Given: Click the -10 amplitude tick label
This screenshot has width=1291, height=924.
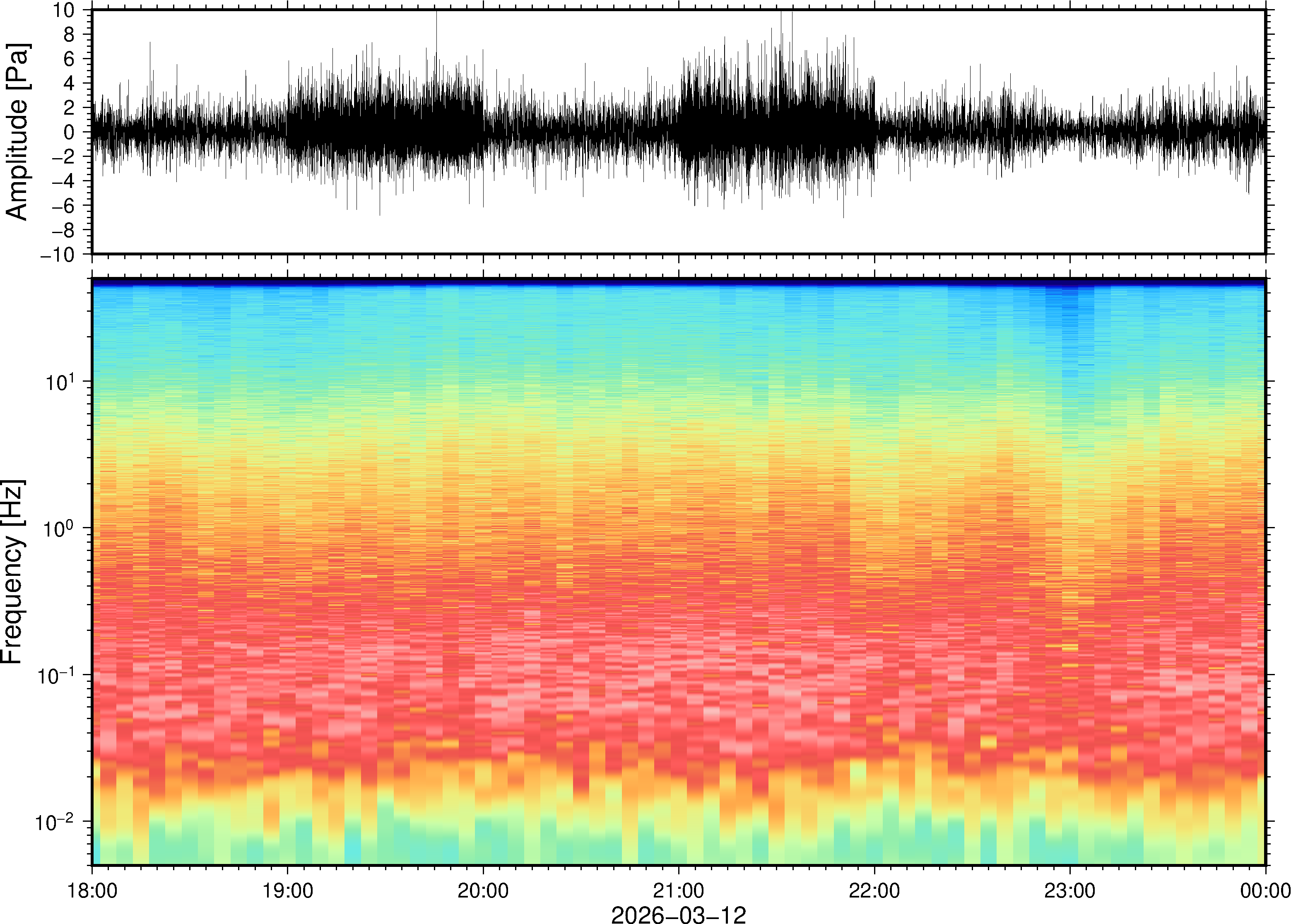Looking at the screenshot, I should pyautogui.click(x=58, y=254).
